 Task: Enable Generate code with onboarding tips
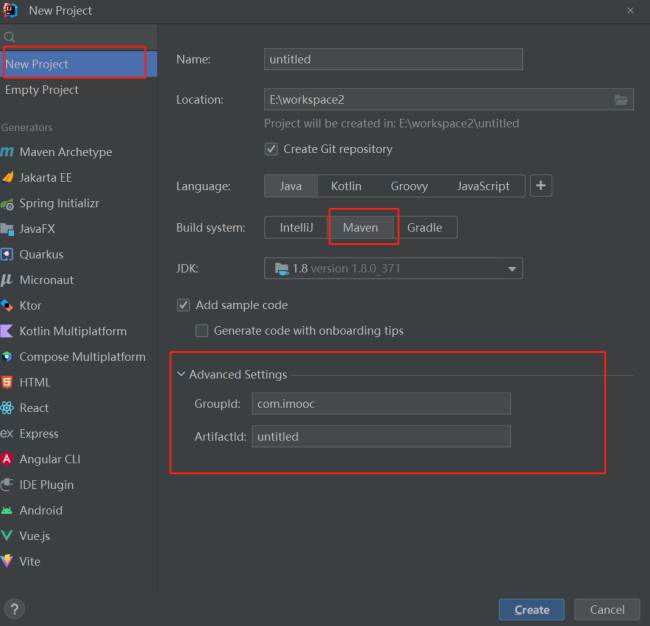[202, 331]
